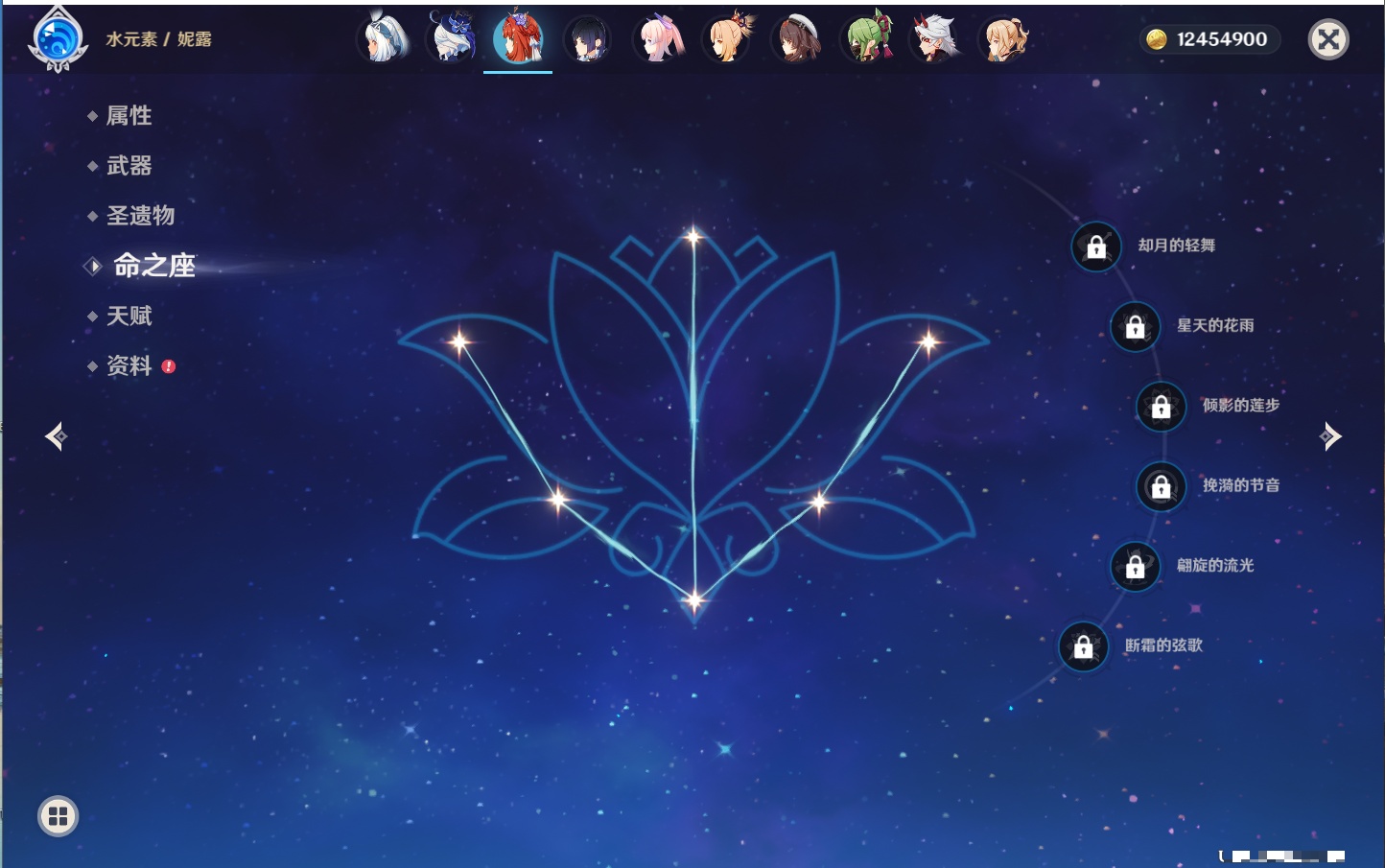Select the blue-hat white-haired character portrait
Viewport: 1385px width, 868px height.
click(452, 39)
